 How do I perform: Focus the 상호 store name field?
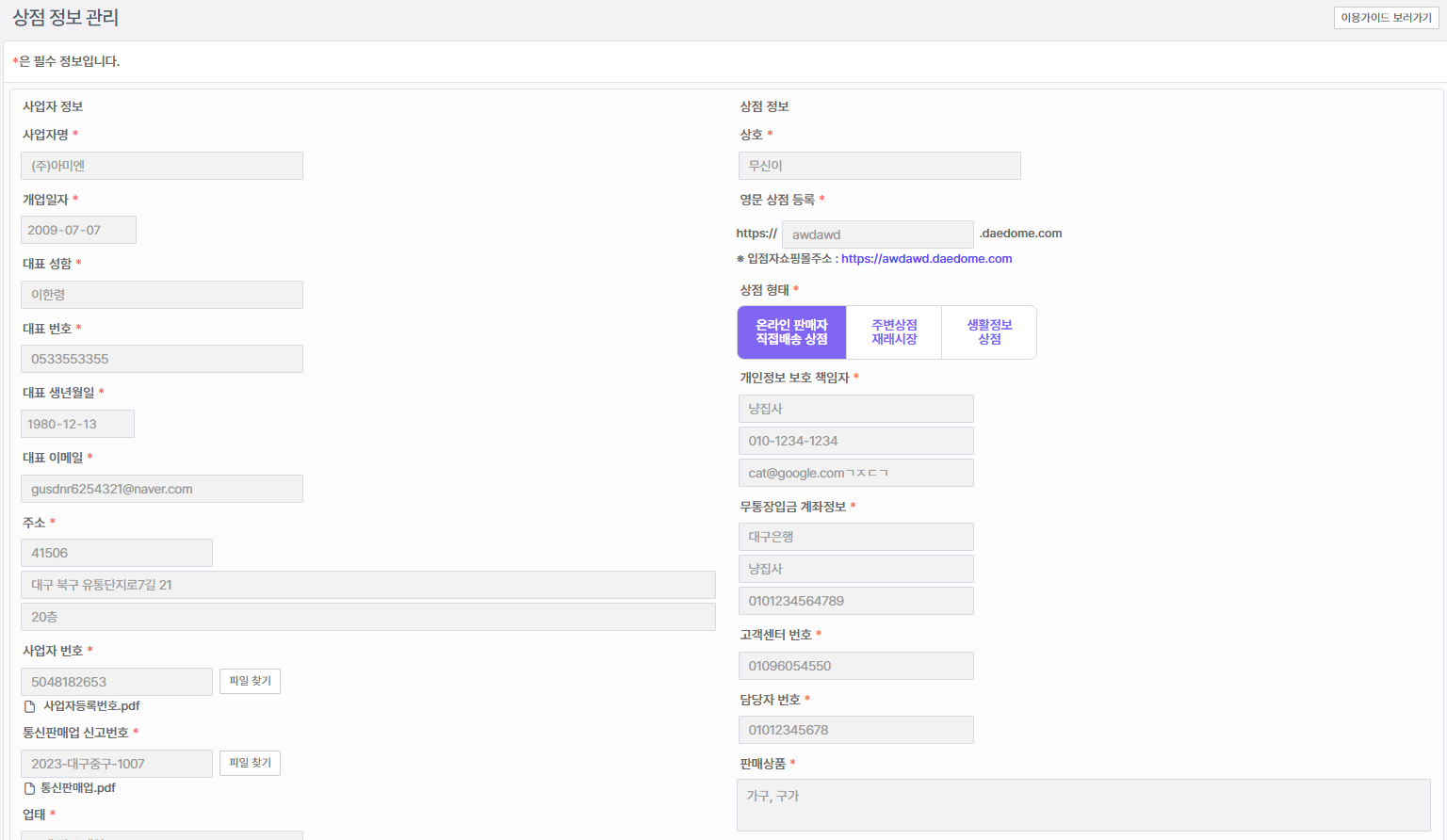pyautogui.click(x=879, y=166)
